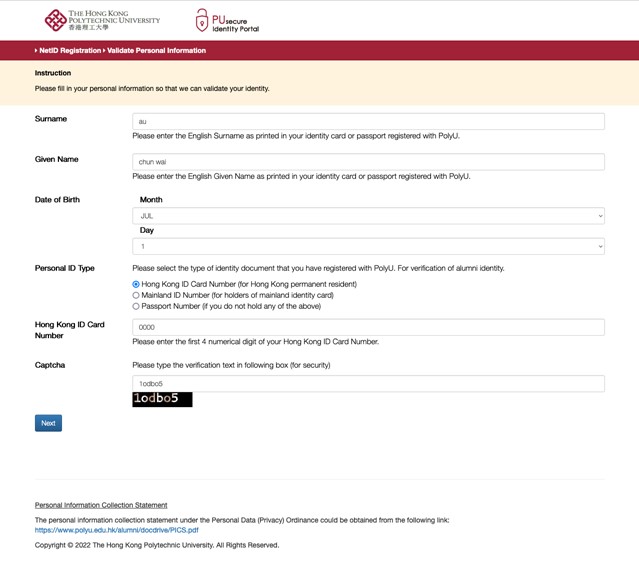Click the PUsecure Identity Portal lock icon
The width and height of the screenshot is (639, 571).
[202, 20]
